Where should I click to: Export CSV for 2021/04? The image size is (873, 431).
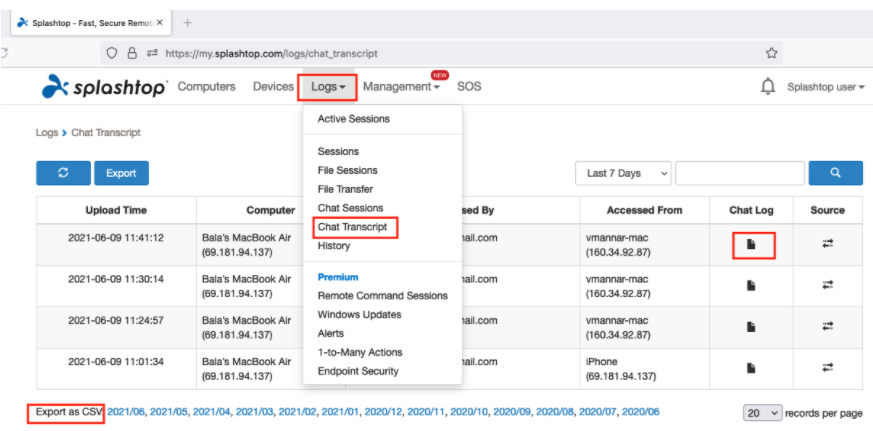pyautogui.click(x=212, y=413)
